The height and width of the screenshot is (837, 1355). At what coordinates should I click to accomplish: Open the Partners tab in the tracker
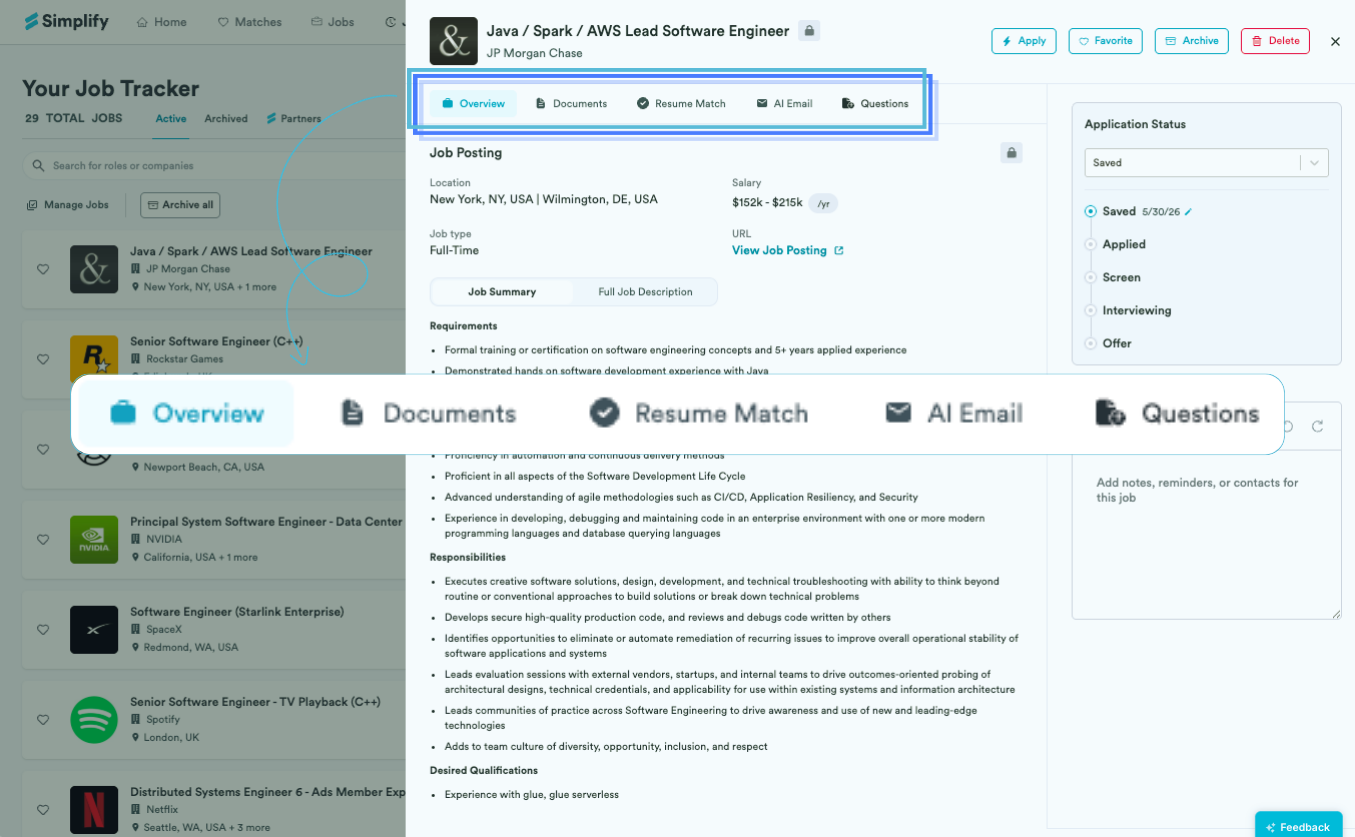(x=294, y=119)
